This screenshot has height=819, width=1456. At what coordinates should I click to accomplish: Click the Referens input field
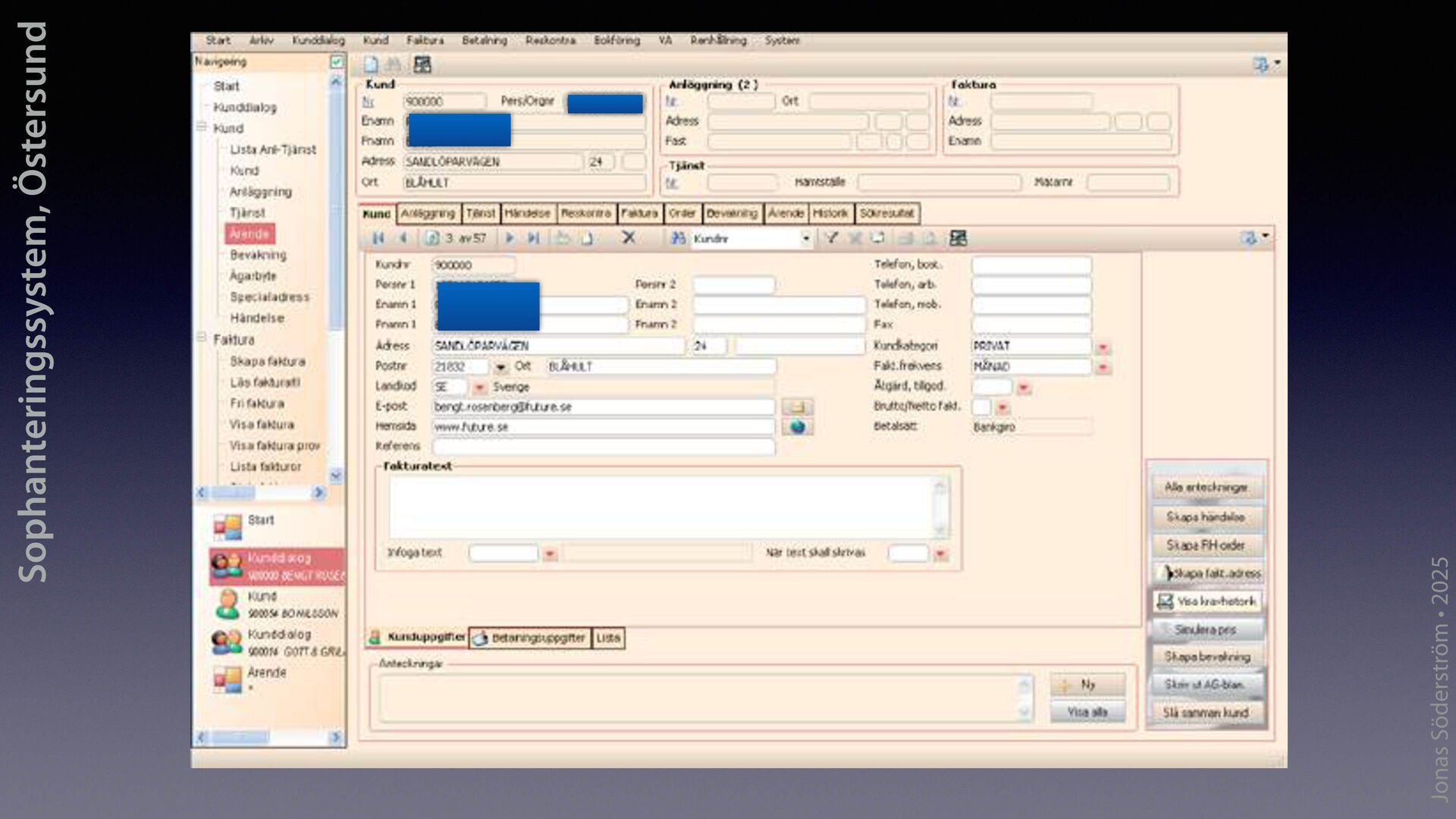point(603,447)
